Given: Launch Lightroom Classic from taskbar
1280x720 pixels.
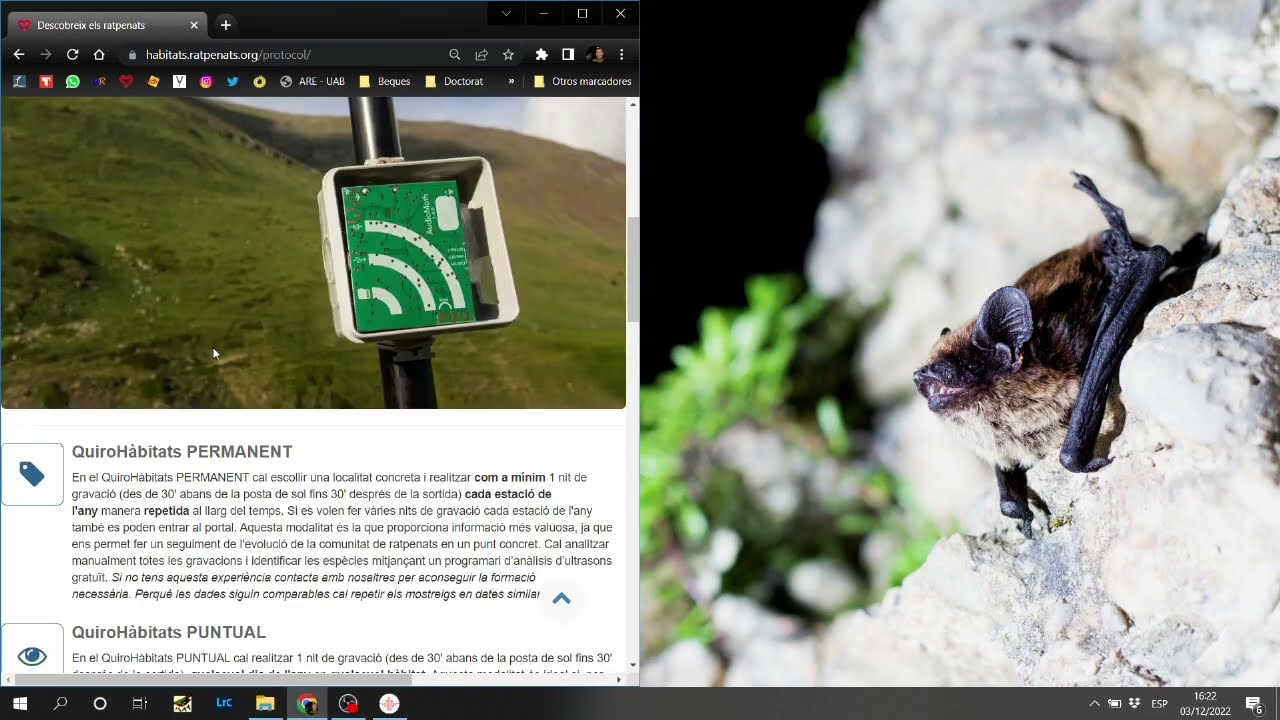Looking at the screenshot, I should click(224, 704).
